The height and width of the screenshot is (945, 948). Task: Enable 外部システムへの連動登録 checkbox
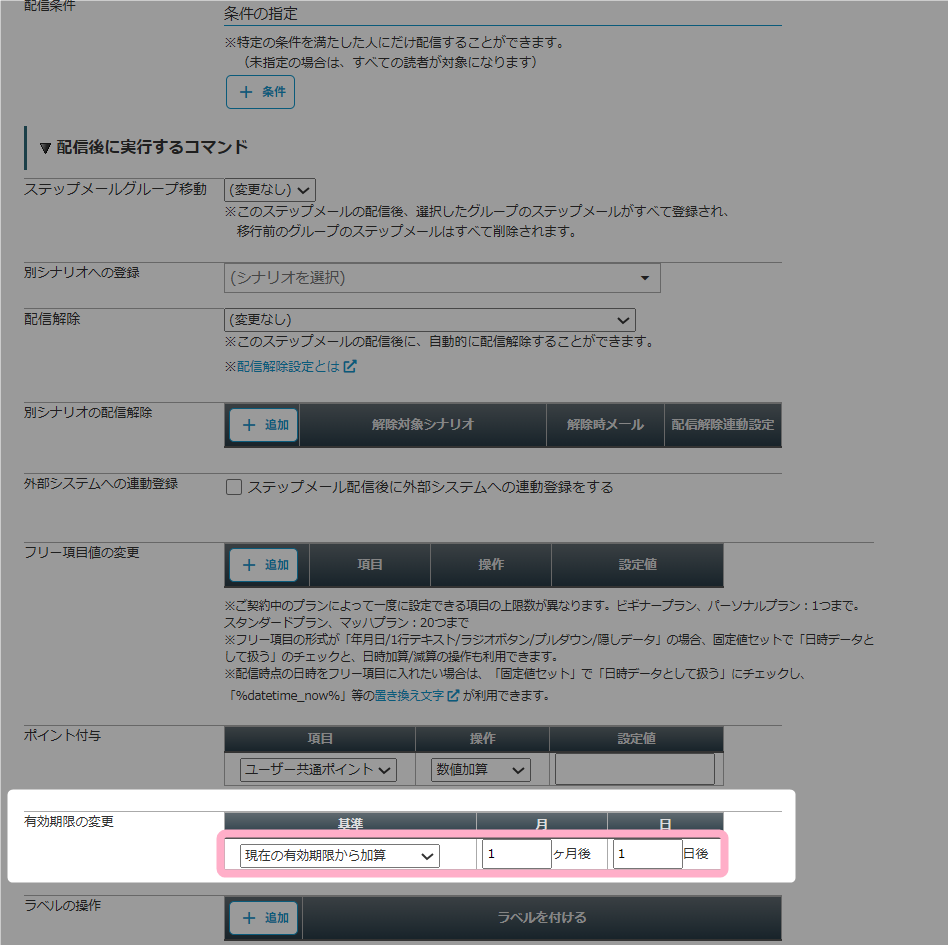click(235, 488)
